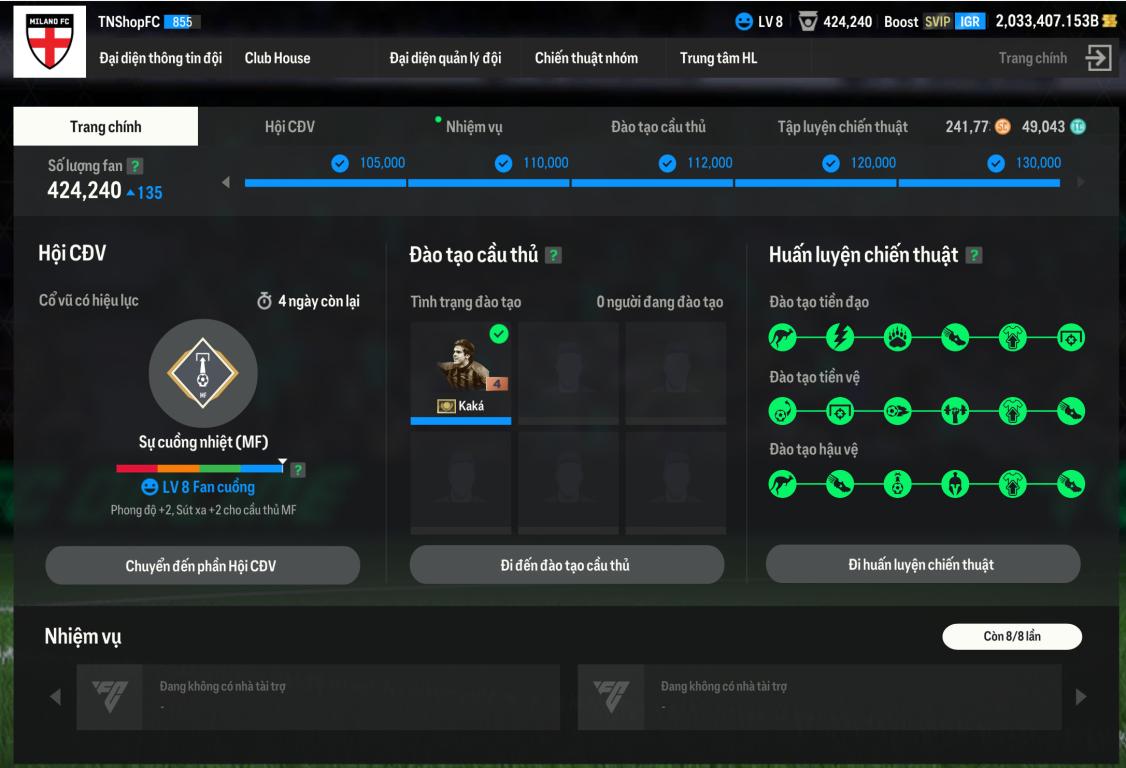Screen dimensions: 1126x768
Task: Switch to the Hội CĐV tab
Action: (x=289, y=127)
